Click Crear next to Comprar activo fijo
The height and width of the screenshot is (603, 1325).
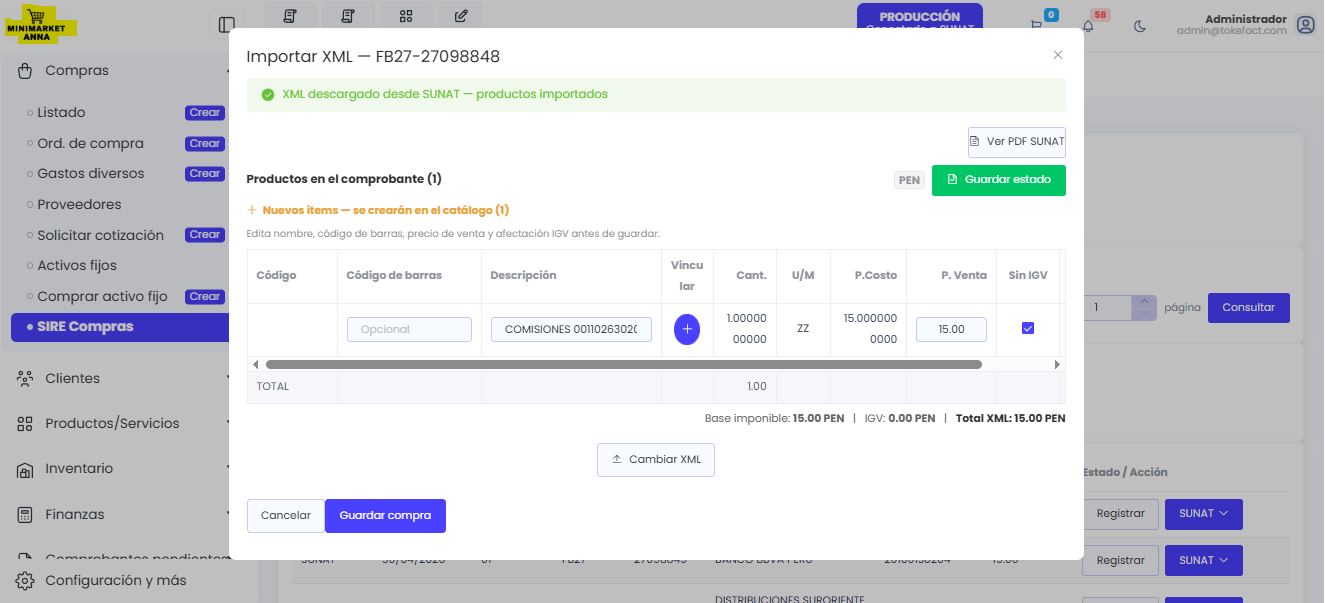click(205, 296)
